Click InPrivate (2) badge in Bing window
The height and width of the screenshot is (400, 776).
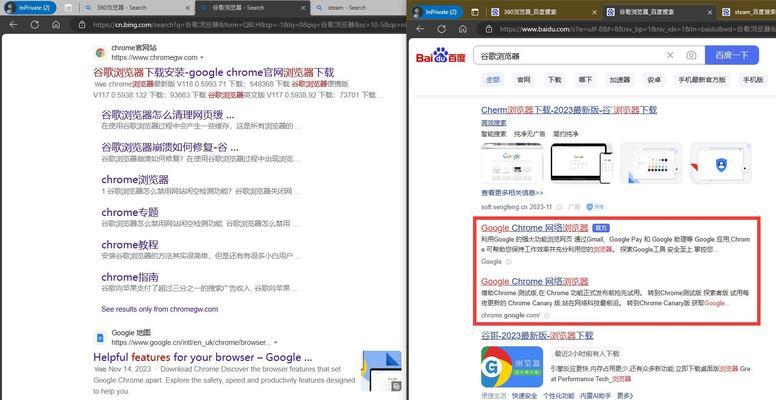(31, 8)
